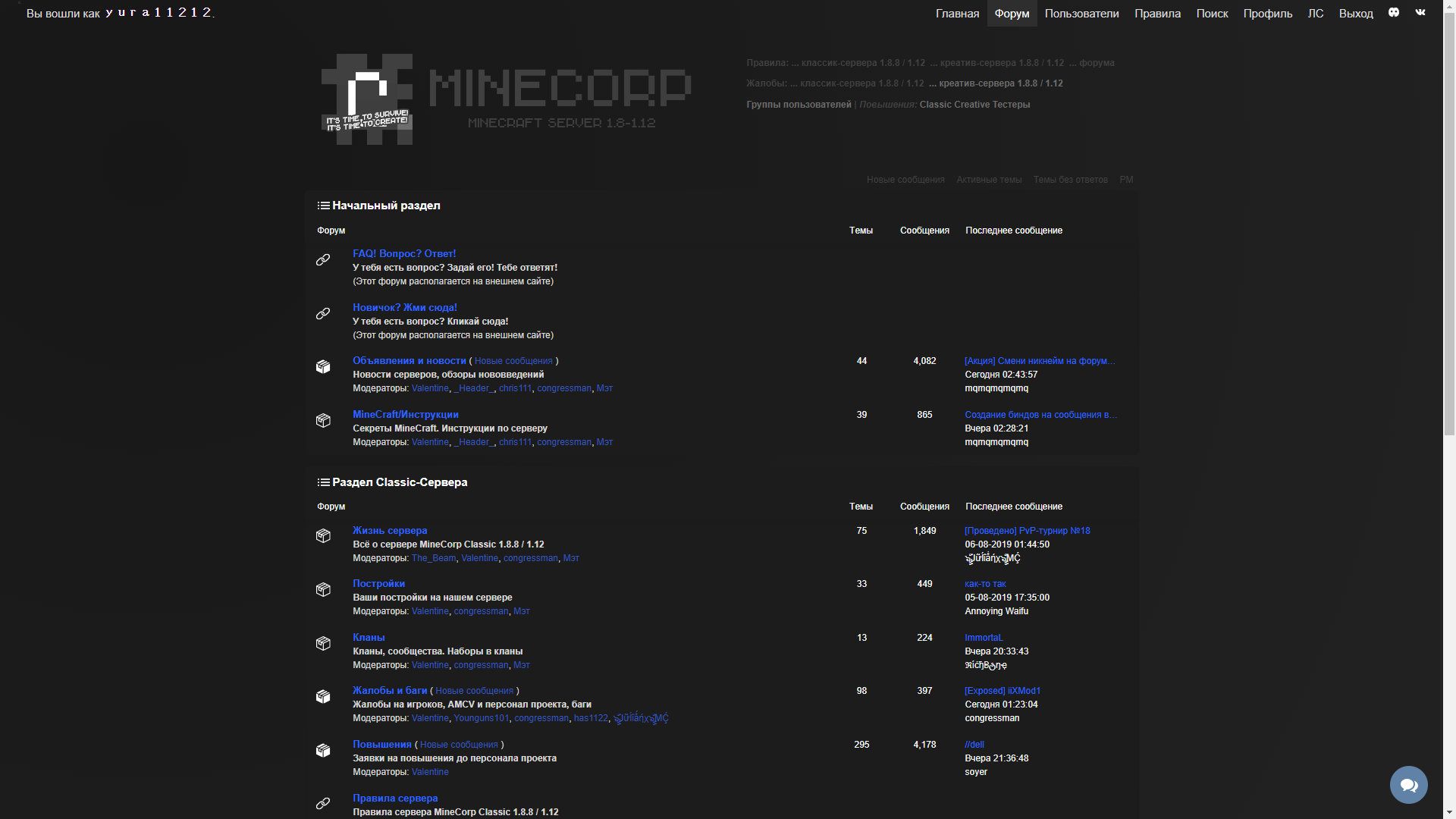The height and width of the screenshot is (819, 1456).
Task: Open last post //dell
Action: click(974, 745)
